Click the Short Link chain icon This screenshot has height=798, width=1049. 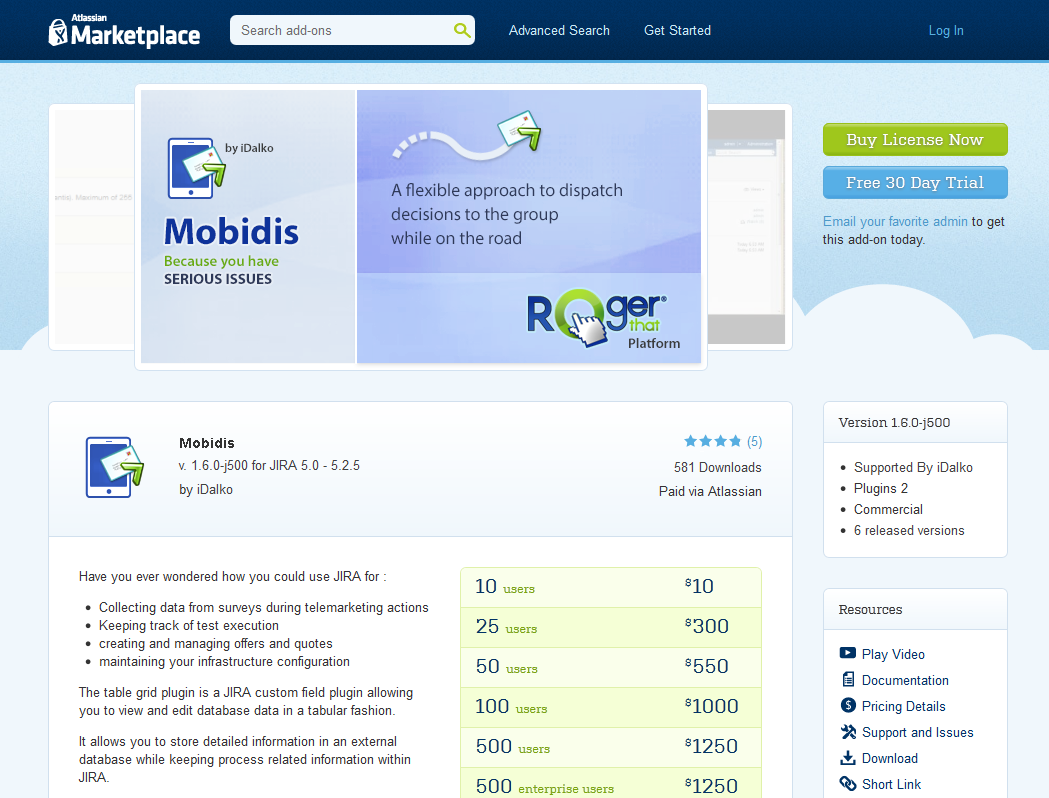[847, 784]
